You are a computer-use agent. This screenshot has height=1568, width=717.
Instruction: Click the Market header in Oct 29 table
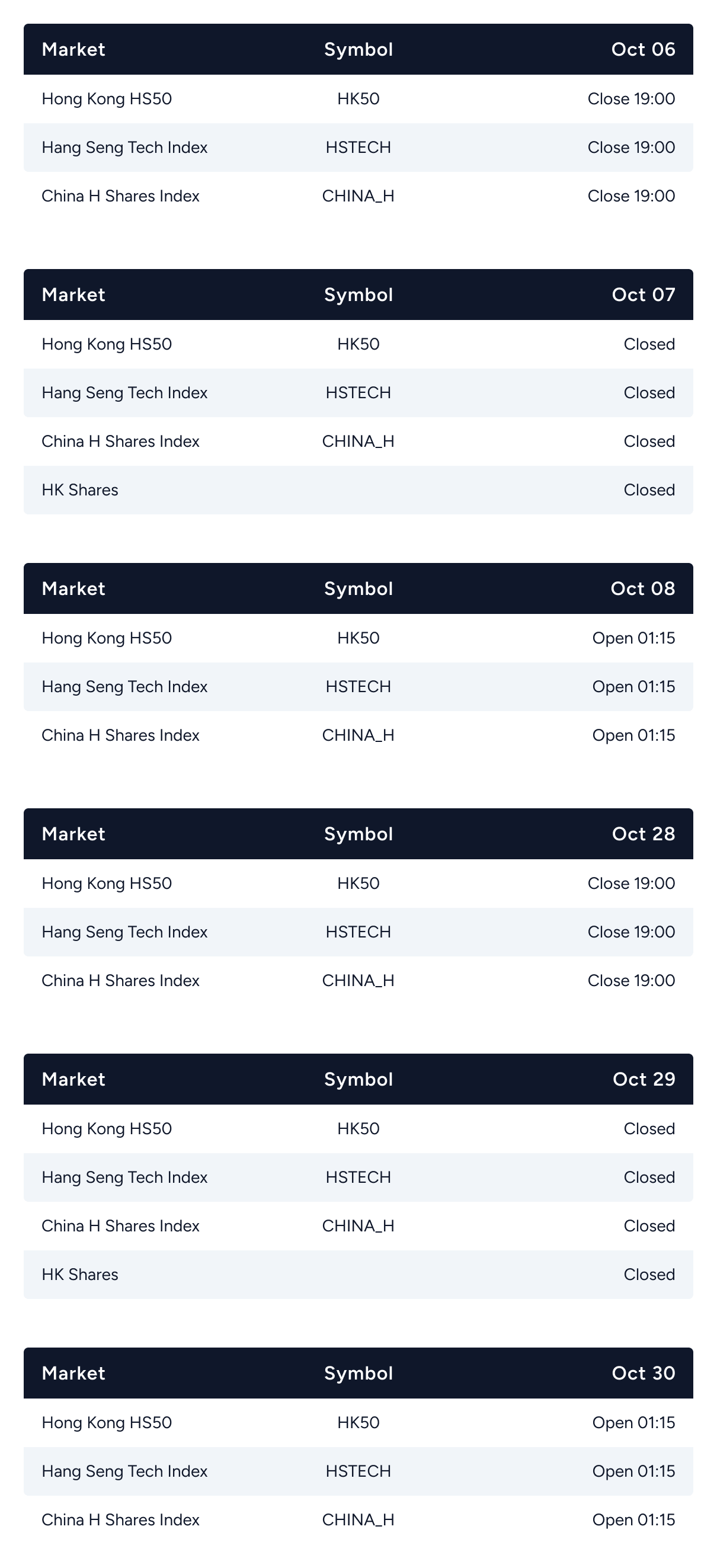pos(73,1079)
